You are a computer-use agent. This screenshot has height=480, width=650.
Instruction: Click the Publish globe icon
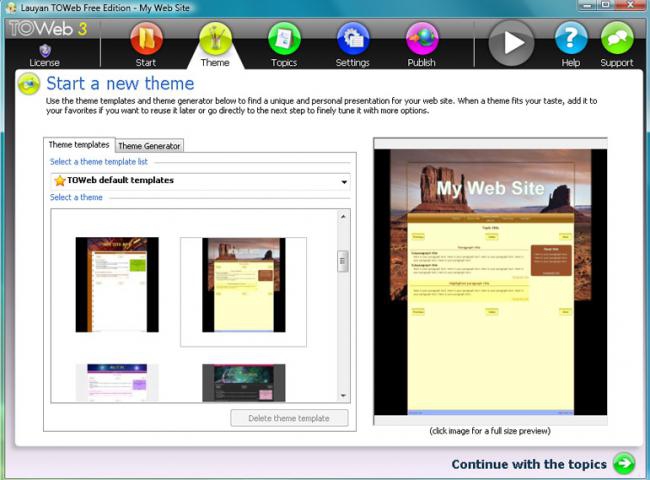[x=422, y=39]
